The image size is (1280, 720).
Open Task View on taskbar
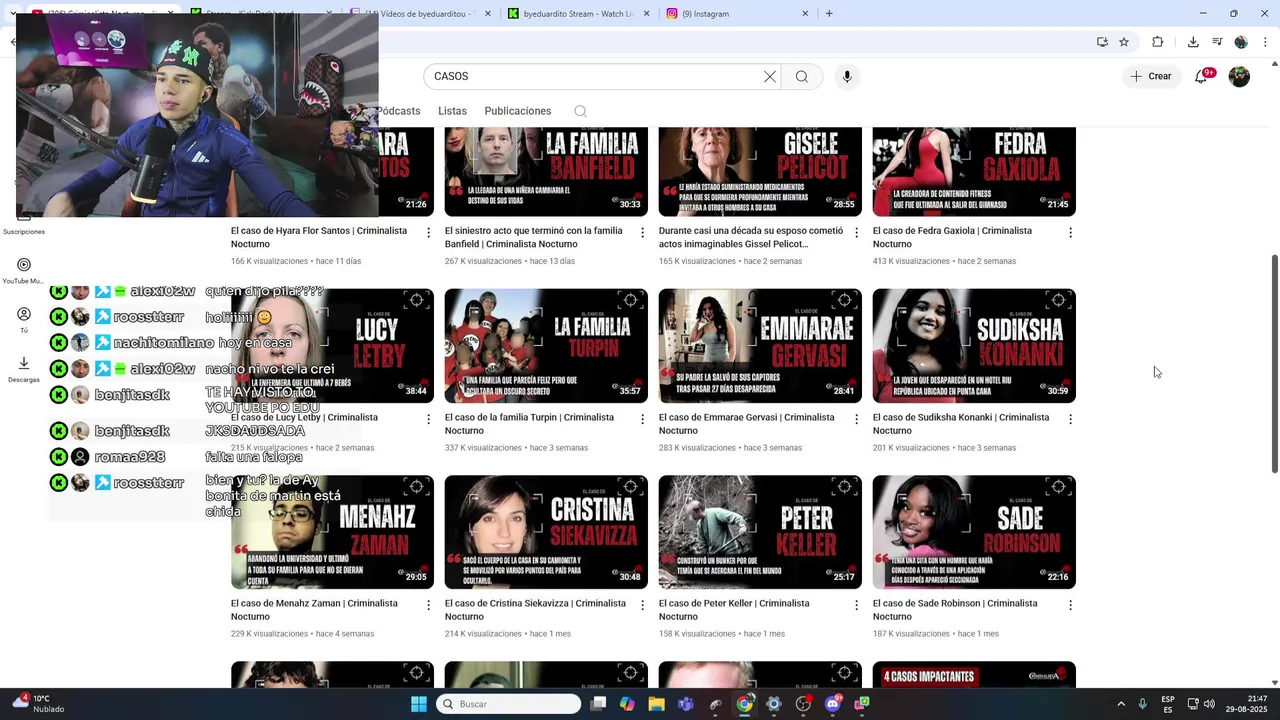(x=598, y=704)
